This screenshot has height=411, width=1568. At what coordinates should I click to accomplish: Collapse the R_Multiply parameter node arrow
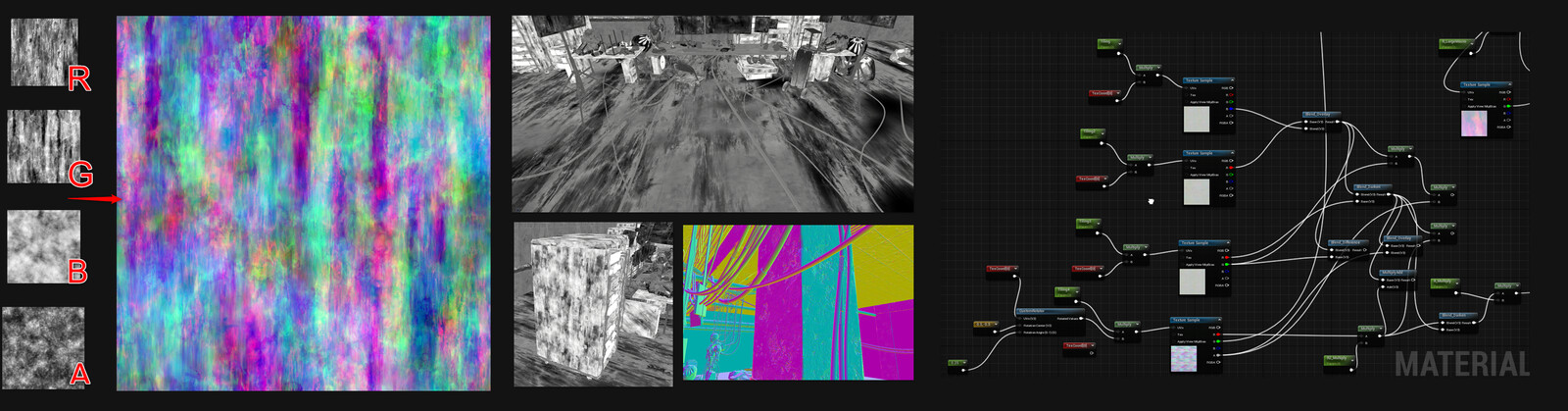click(x=1456, y=282)
